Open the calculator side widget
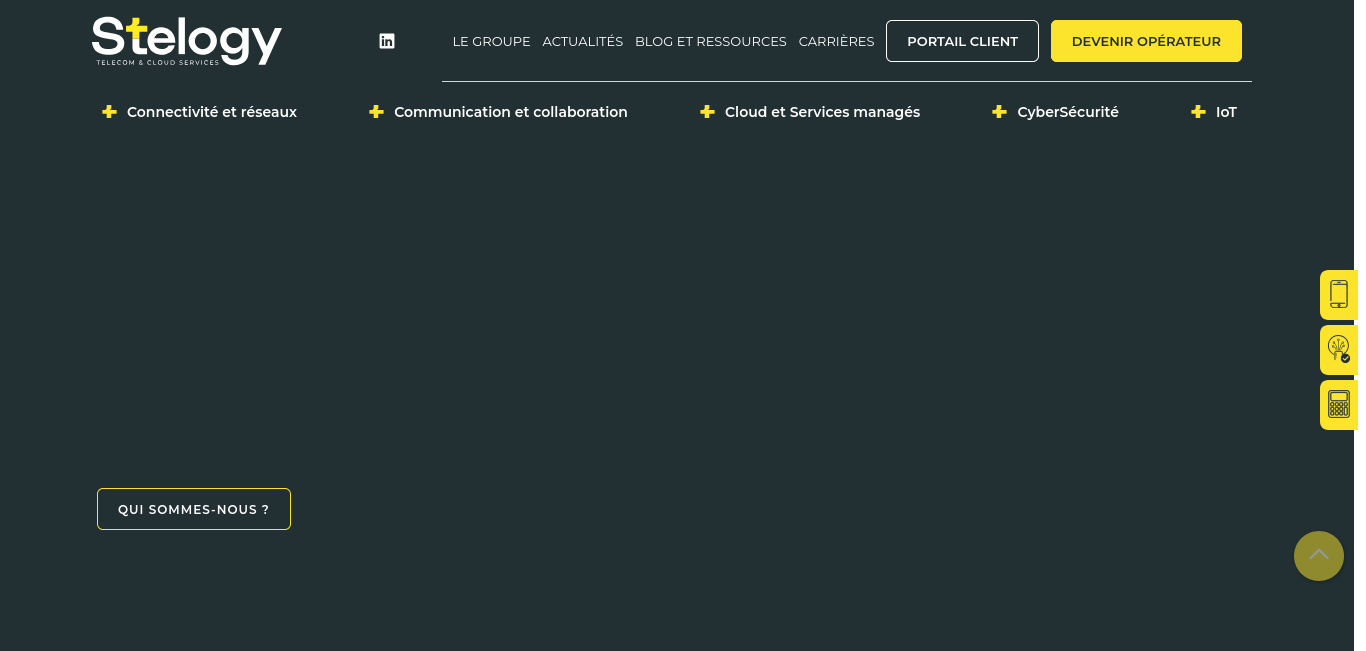The image size is (1366, 651). [1339, 405]
